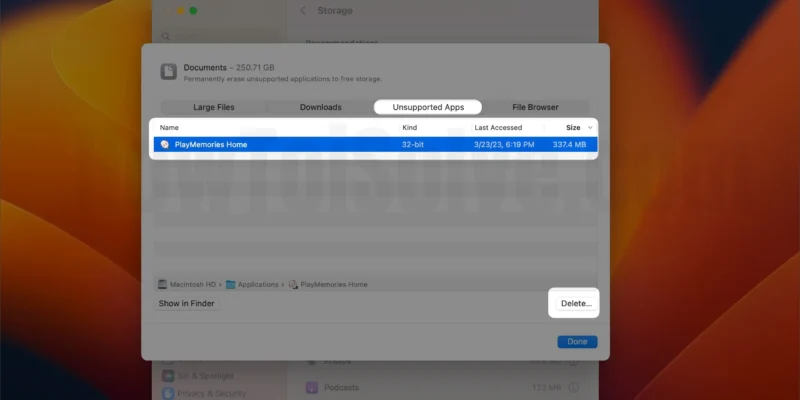Open Privacy & Security in the Settings sidebar
This screenshot has height=400, width=800.
pos(204,393)
